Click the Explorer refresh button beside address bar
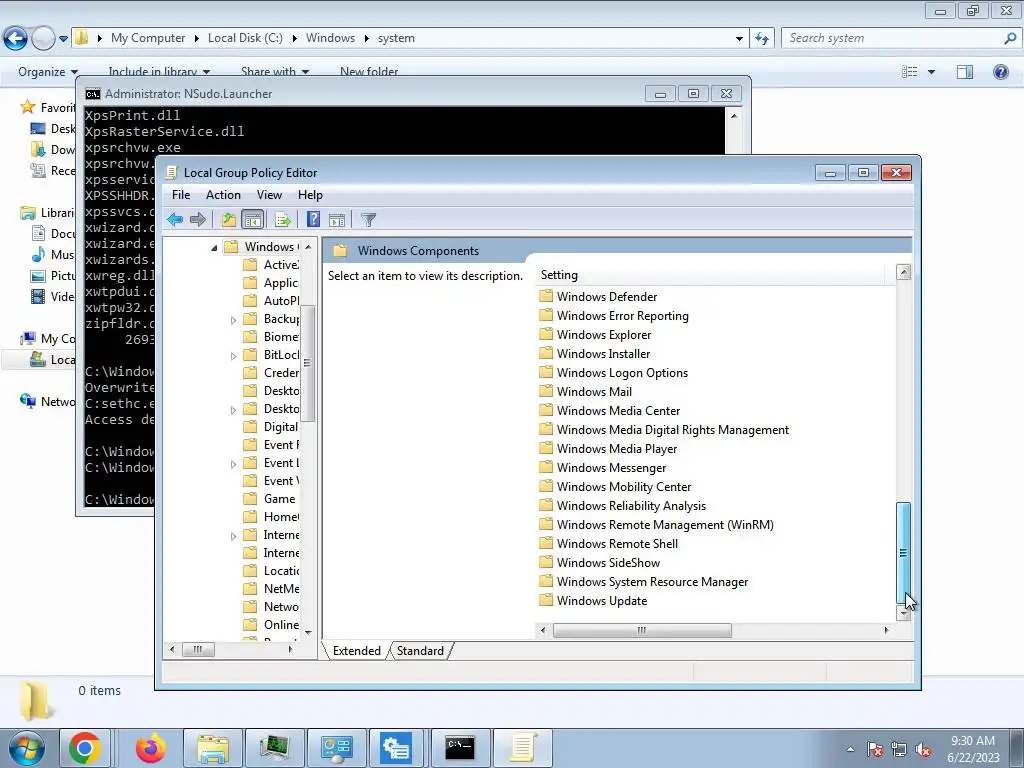This screenshot has height=768, width=1024. click(x=761, y=38)
